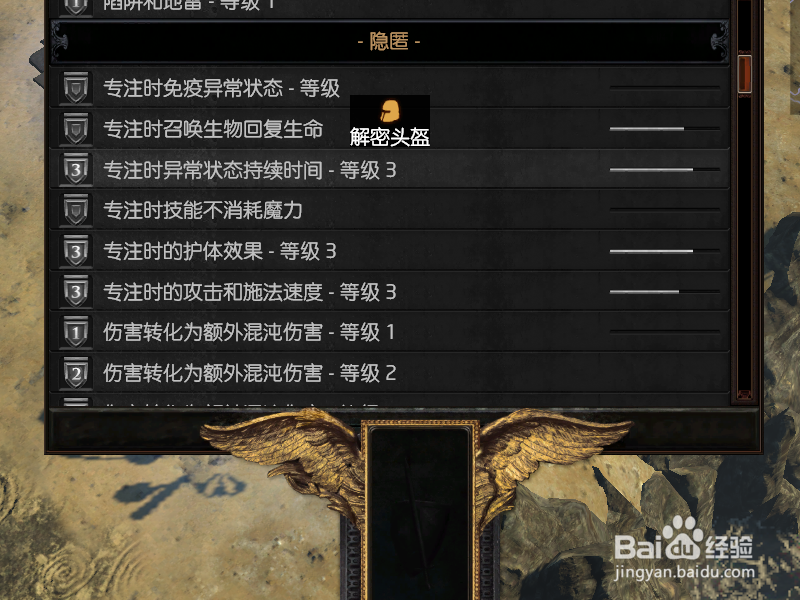
Task: Select the level 3 shield icon for 专注时的护体效果
Action: tap(76, 251)
